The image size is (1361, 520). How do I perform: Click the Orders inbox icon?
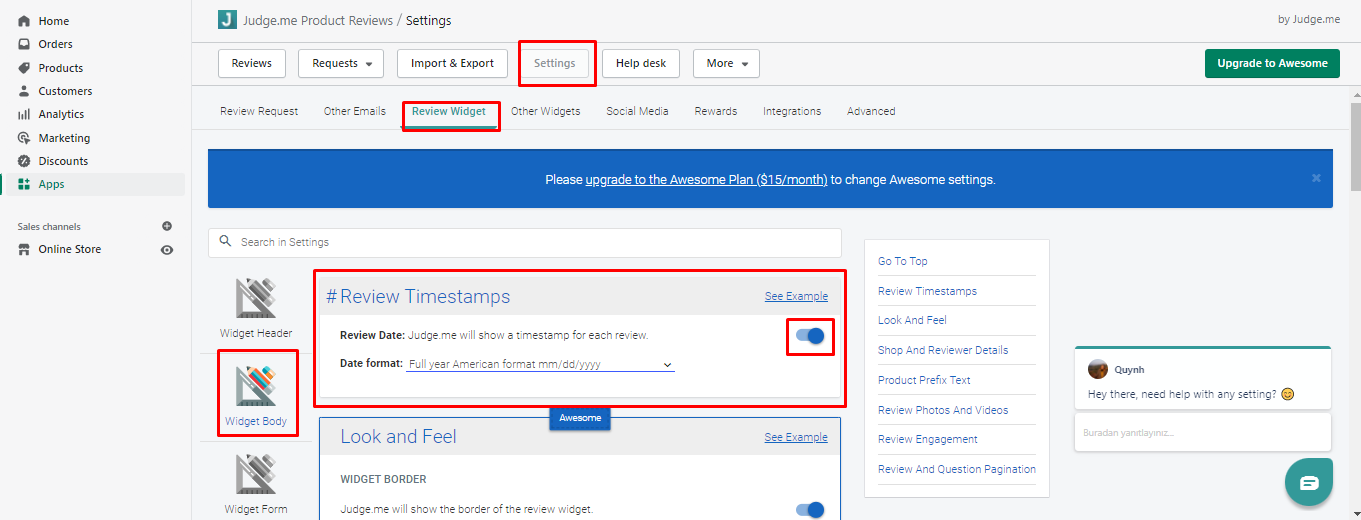[x=24, y=44]
